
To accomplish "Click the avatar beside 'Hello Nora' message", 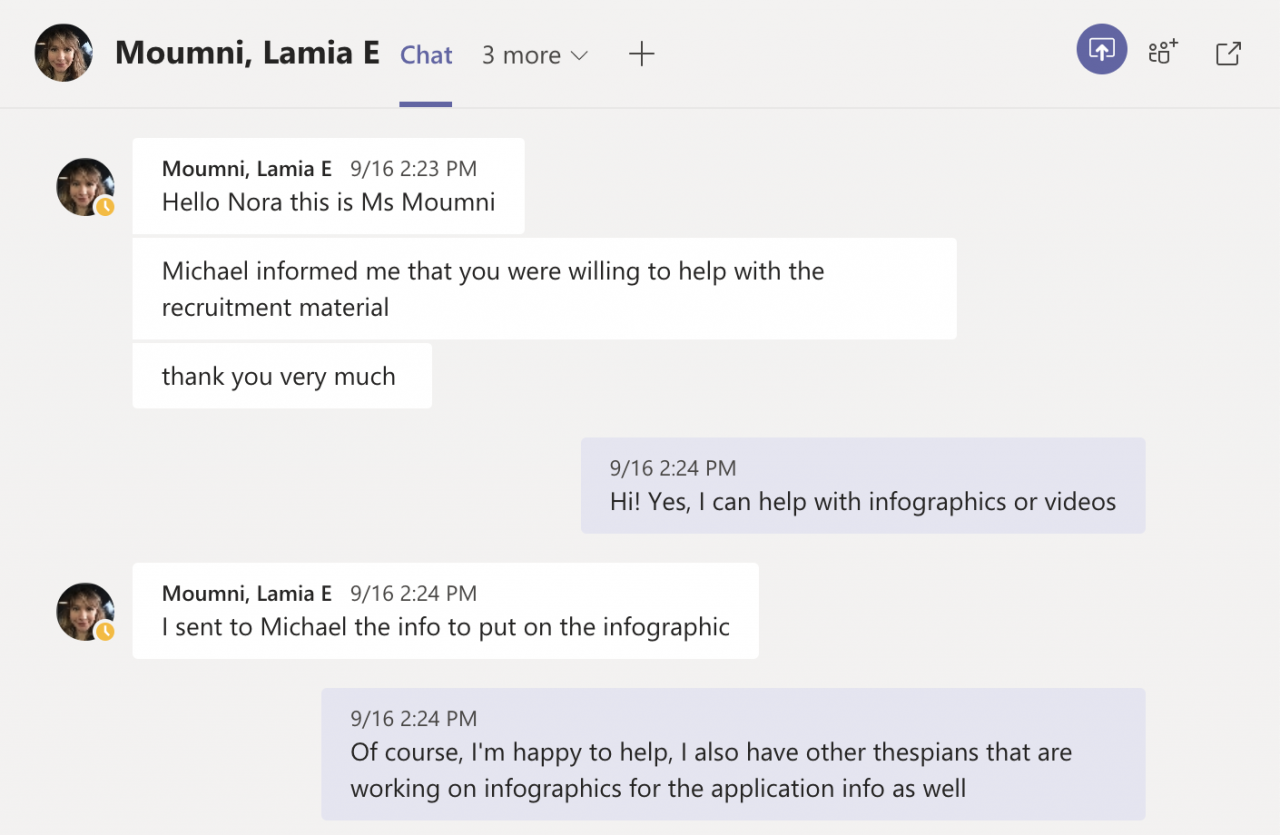I will point(84,186).
